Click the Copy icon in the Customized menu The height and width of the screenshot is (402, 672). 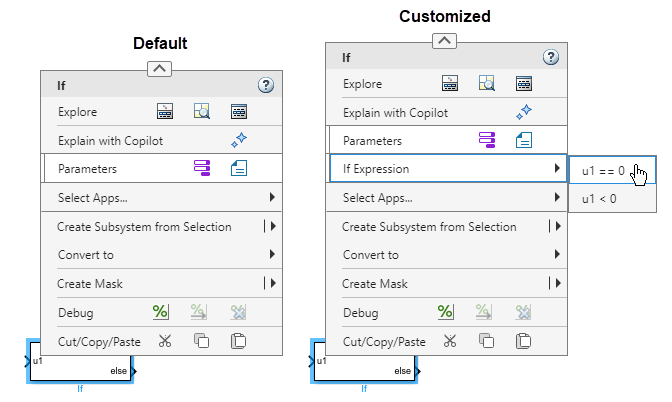click(486, 341)
